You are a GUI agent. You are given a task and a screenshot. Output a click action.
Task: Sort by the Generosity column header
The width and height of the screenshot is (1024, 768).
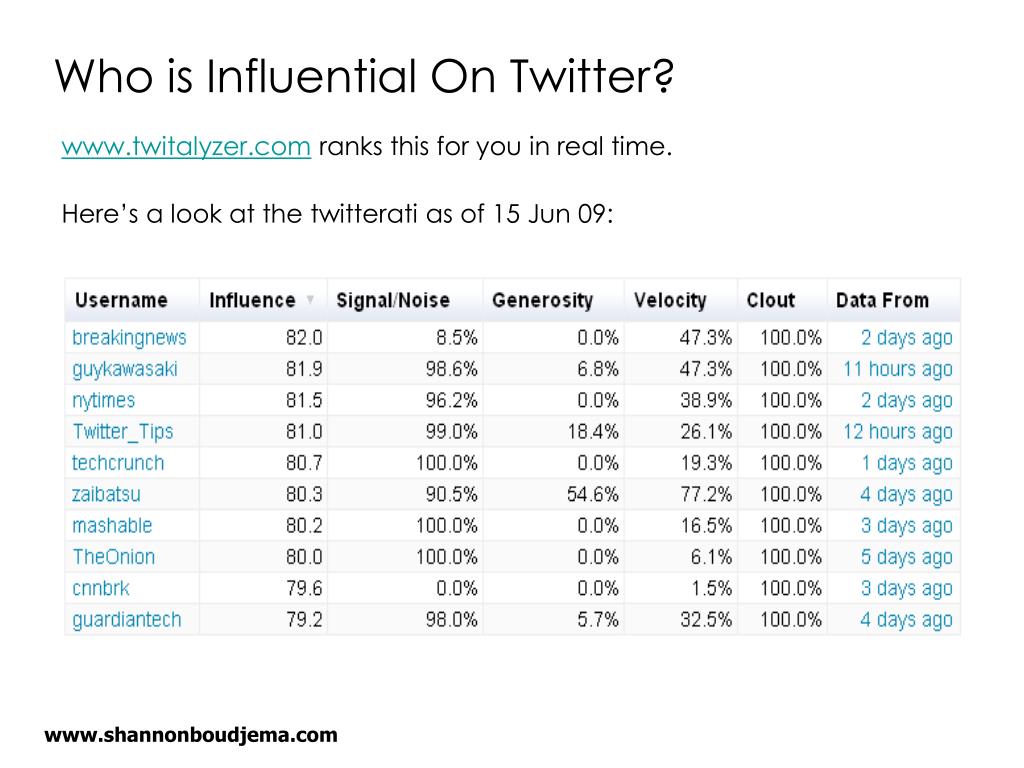tap(543, 300)
